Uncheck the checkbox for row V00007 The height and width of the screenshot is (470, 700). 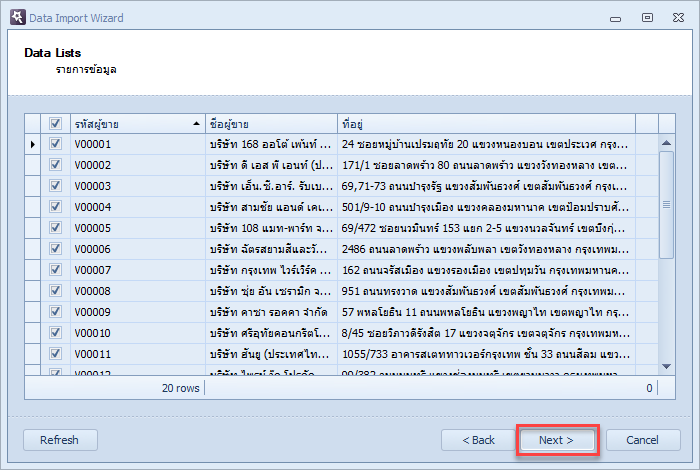coord(55,270)
